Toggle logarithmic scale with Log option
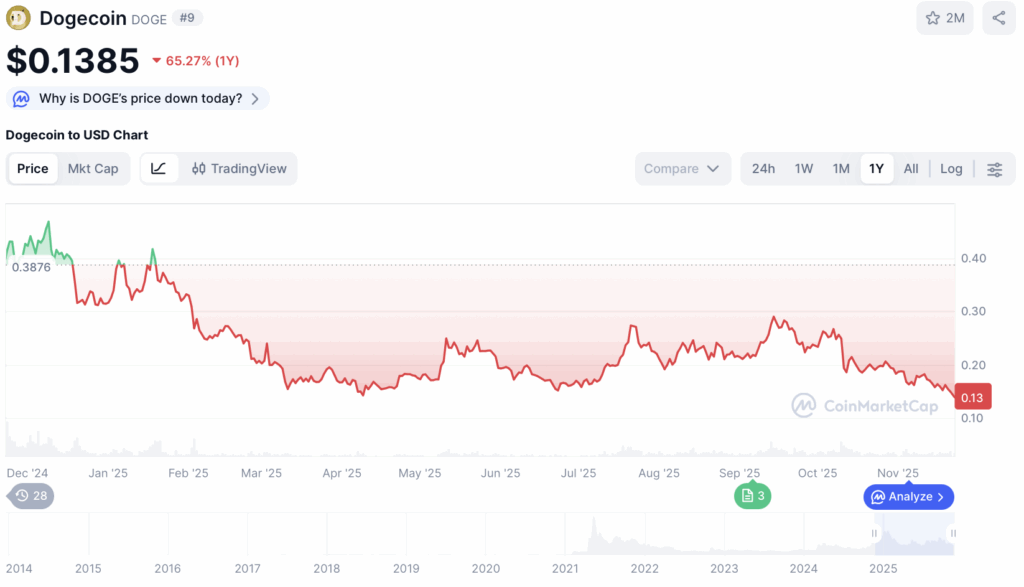1024x587 pixels. coord(951,169)
